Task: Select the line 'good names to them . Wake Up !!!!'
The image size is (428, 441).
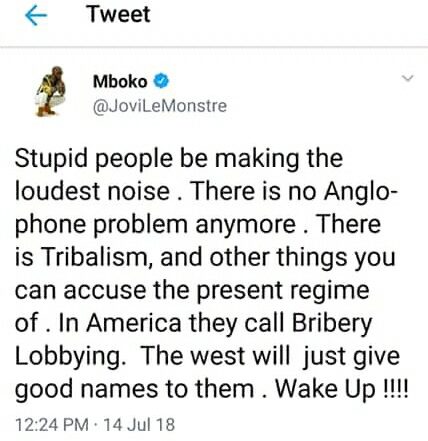Action: coord(211,389)
